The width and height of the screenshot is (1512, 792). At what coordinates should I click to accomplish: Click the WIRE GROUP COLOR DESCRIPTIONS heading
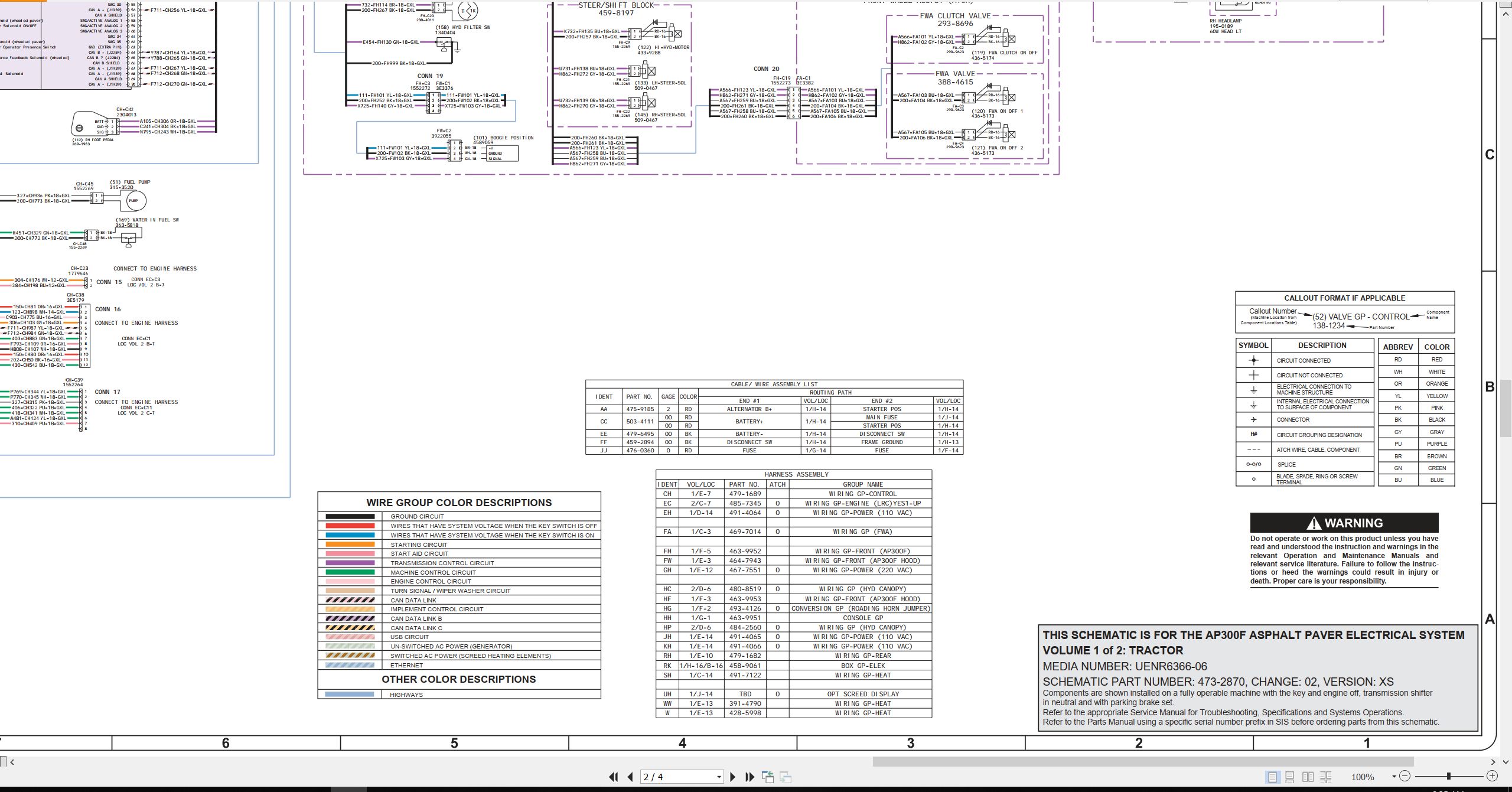click(459, 503)
